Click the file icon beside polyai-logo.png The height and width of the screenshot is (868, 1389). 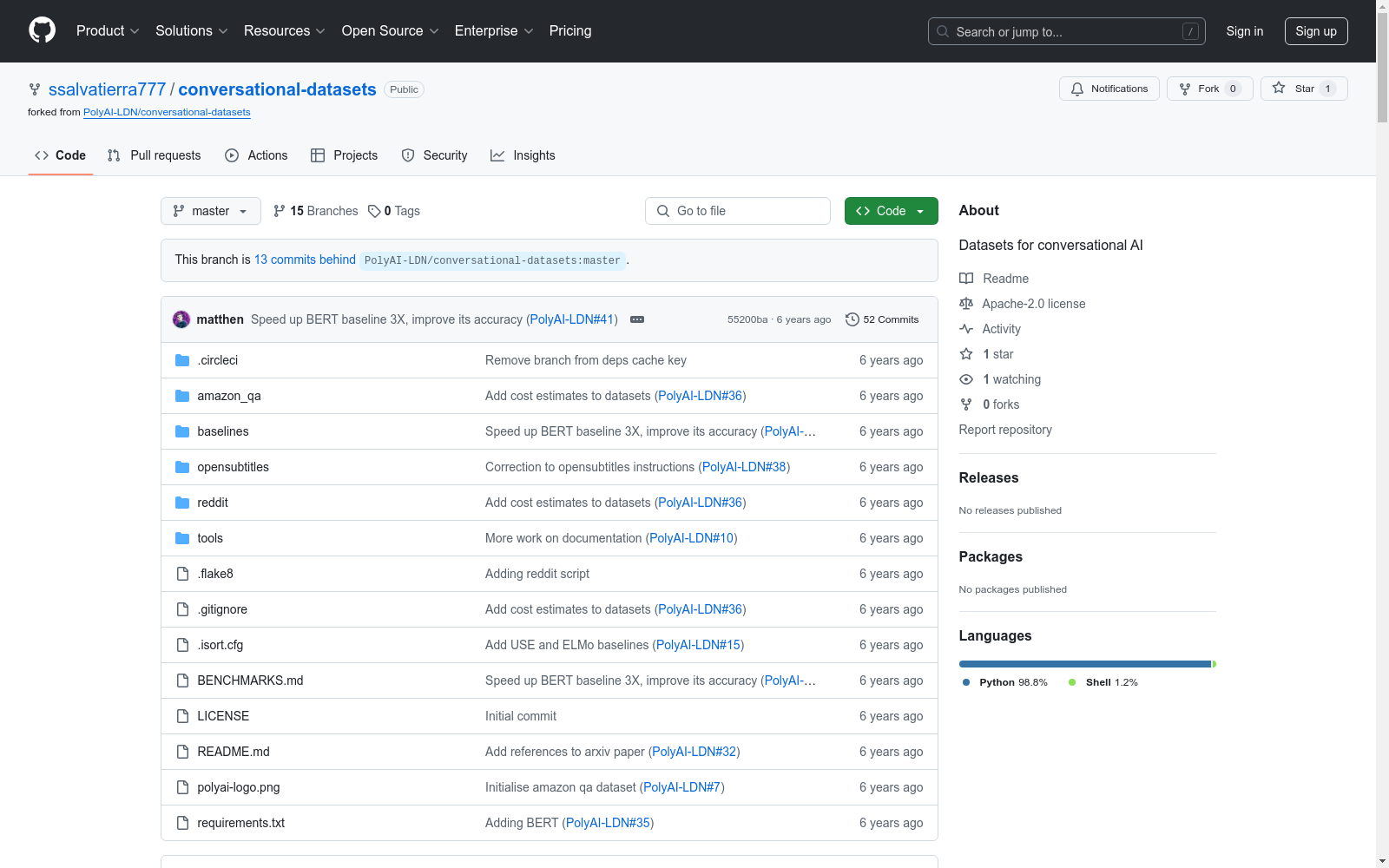(182, 787)
